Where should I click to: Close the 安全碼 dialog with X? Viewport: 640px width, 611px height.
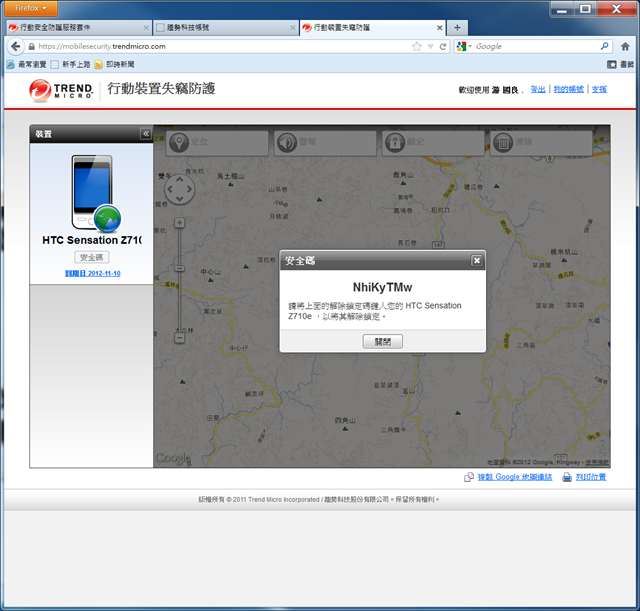[477, 260]
